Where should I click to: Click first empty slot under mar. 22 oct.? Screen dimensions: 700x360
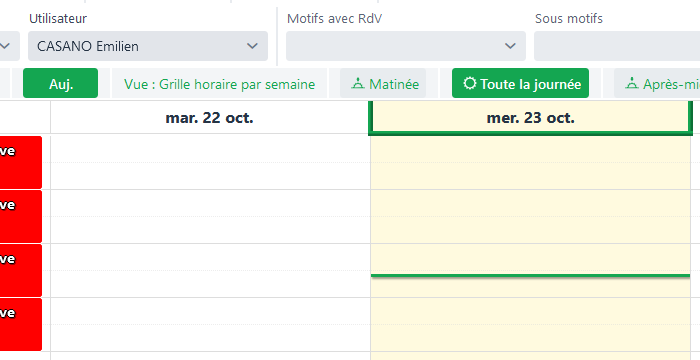[x=210, y=149]
